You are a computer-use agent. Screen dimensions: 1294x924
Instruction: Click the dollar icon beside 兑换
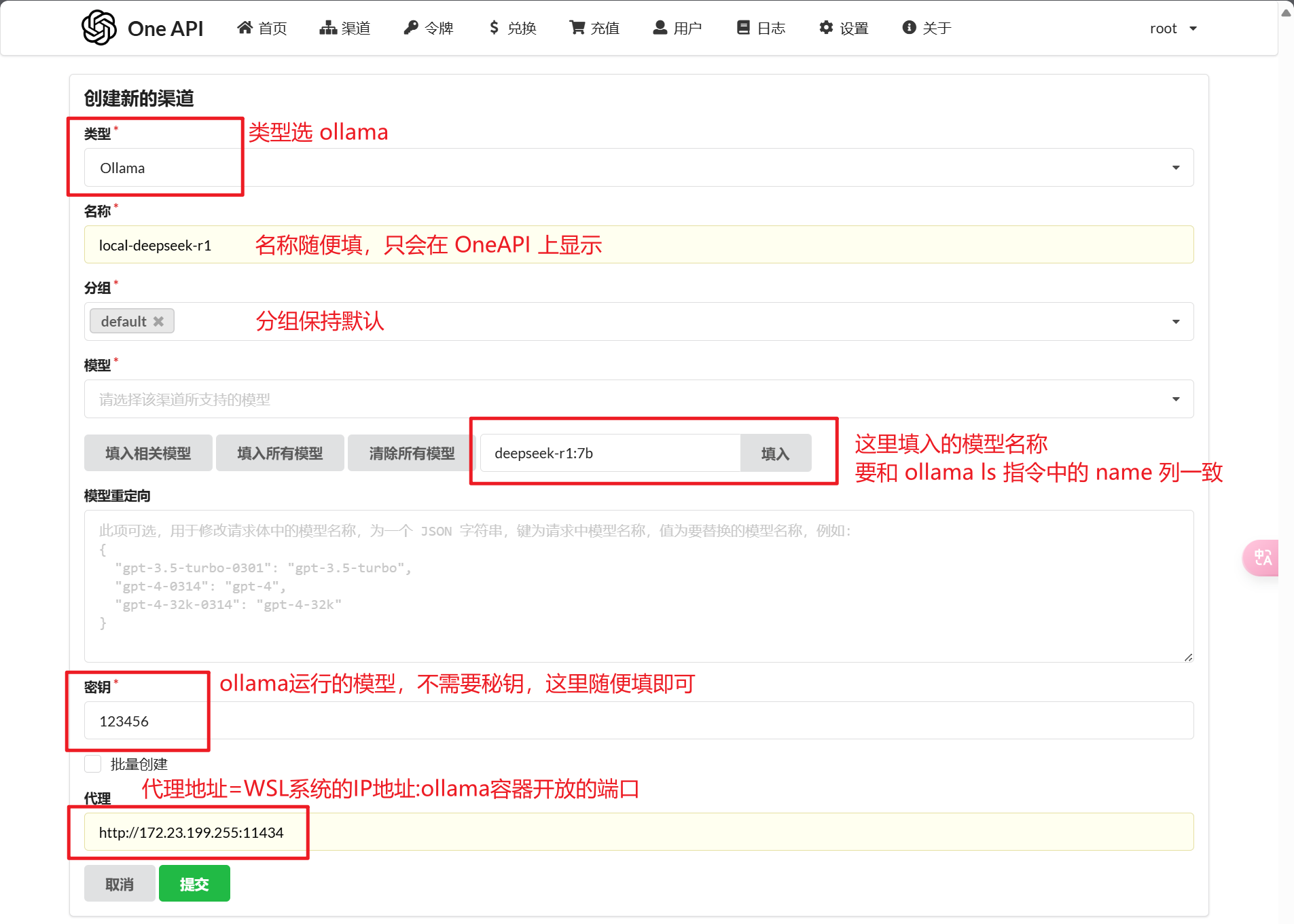point(494,27)
